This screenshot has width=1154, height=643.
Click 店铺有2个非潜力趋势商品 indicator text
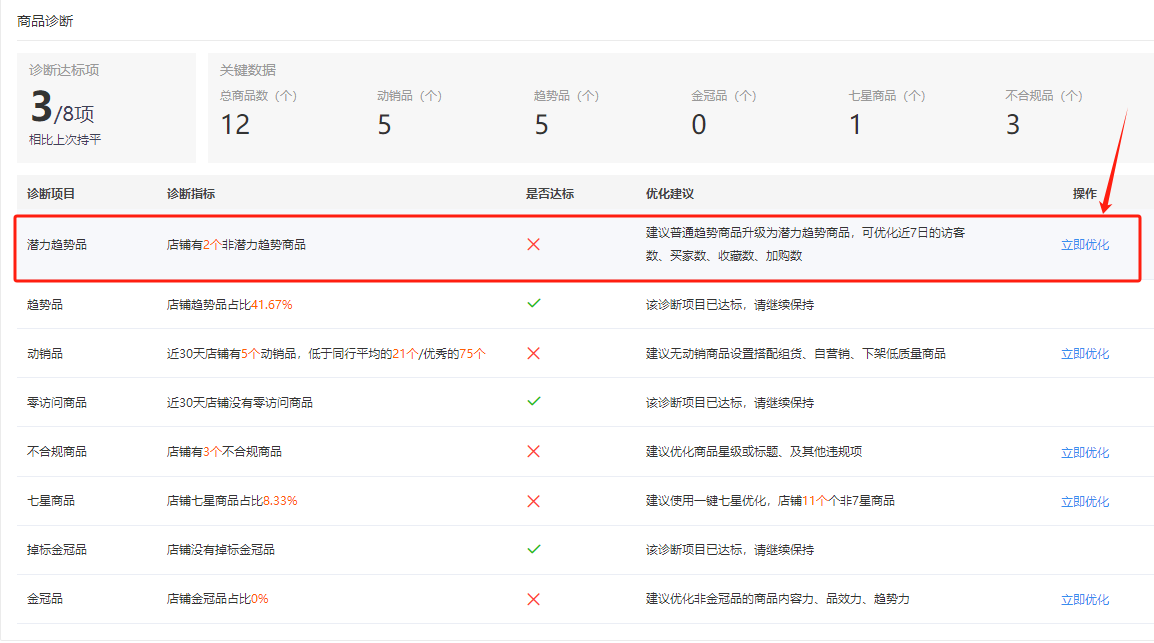pyautogui.click(x=236, y=244)
